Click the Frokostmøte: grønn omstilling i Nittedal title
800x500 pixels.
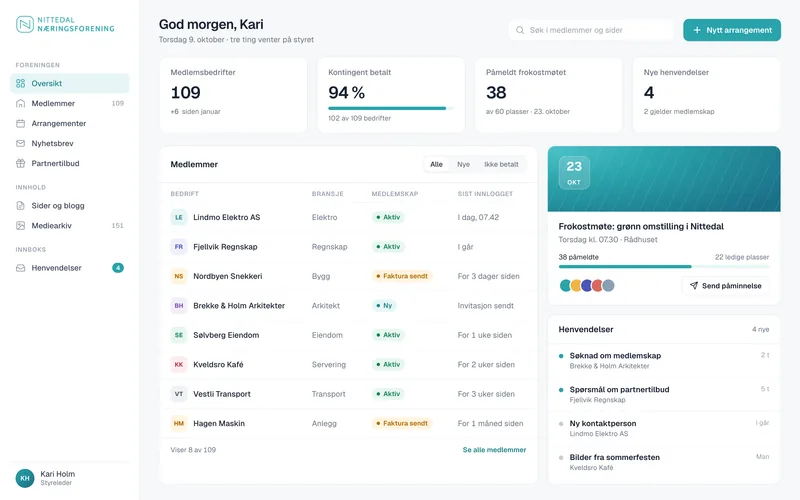[641, 227]
